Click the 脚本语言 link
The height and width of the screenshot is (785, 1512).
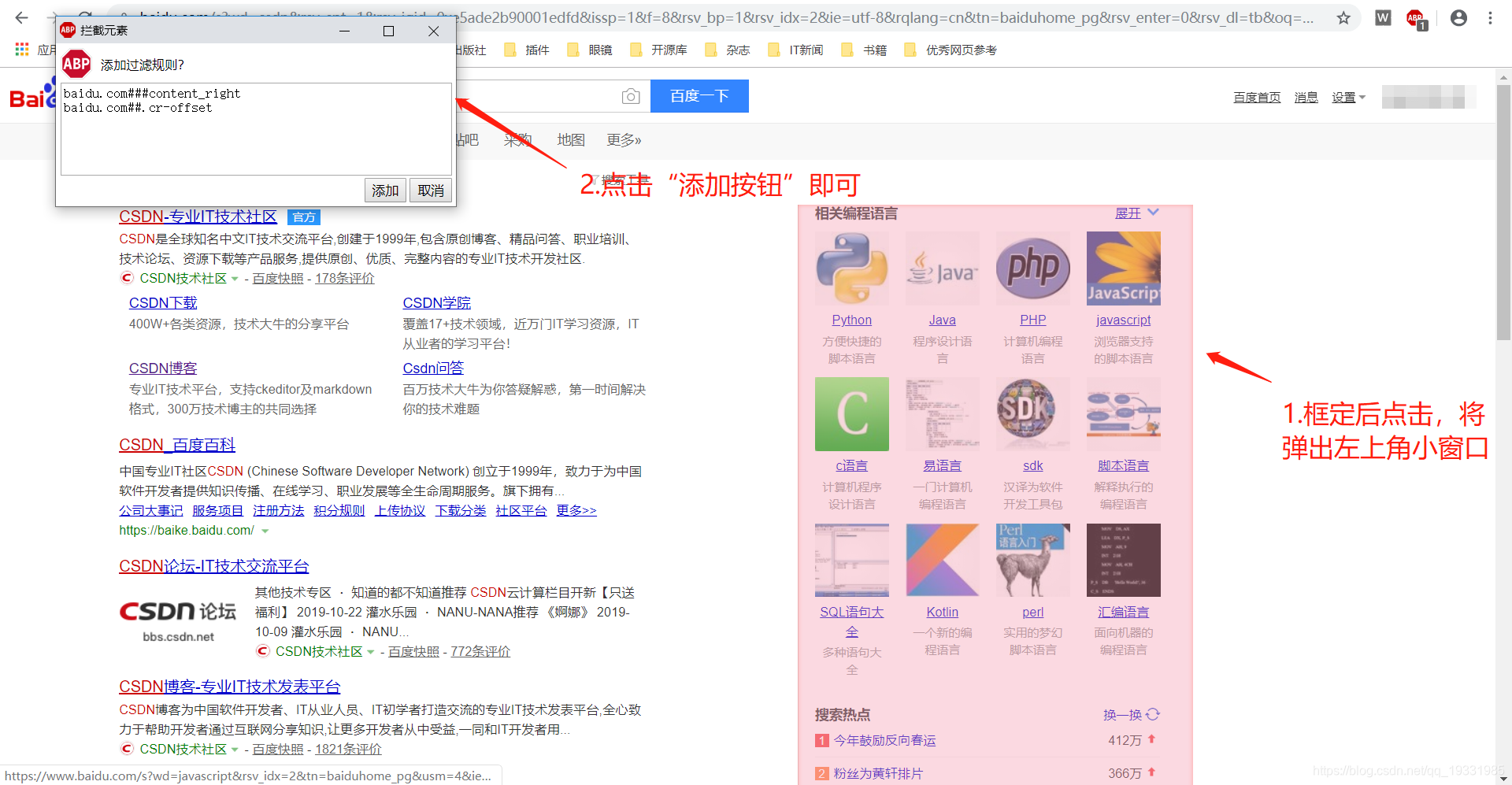click(x=1124, y=465)
